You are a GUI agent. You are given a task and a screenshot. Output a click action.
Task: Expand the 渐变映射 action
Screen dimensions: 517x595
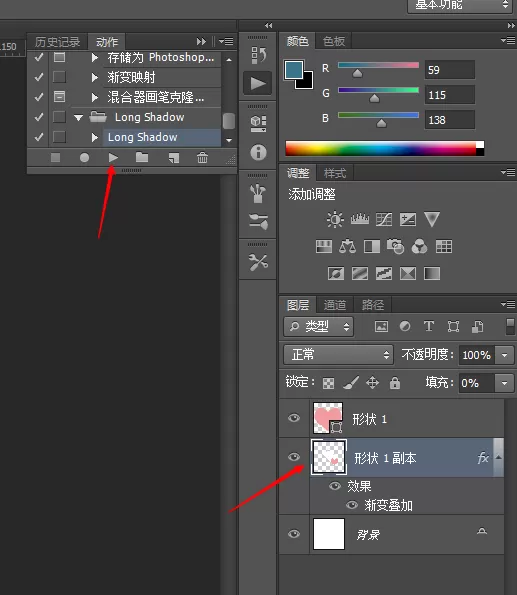[x=95, y=78]
